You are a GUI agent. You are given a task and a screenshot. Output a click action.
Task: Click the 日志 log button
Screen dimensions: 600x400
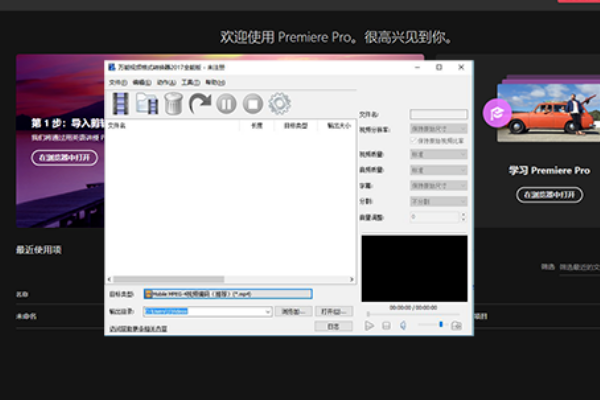pyautogui.click(x=334, y=327)
